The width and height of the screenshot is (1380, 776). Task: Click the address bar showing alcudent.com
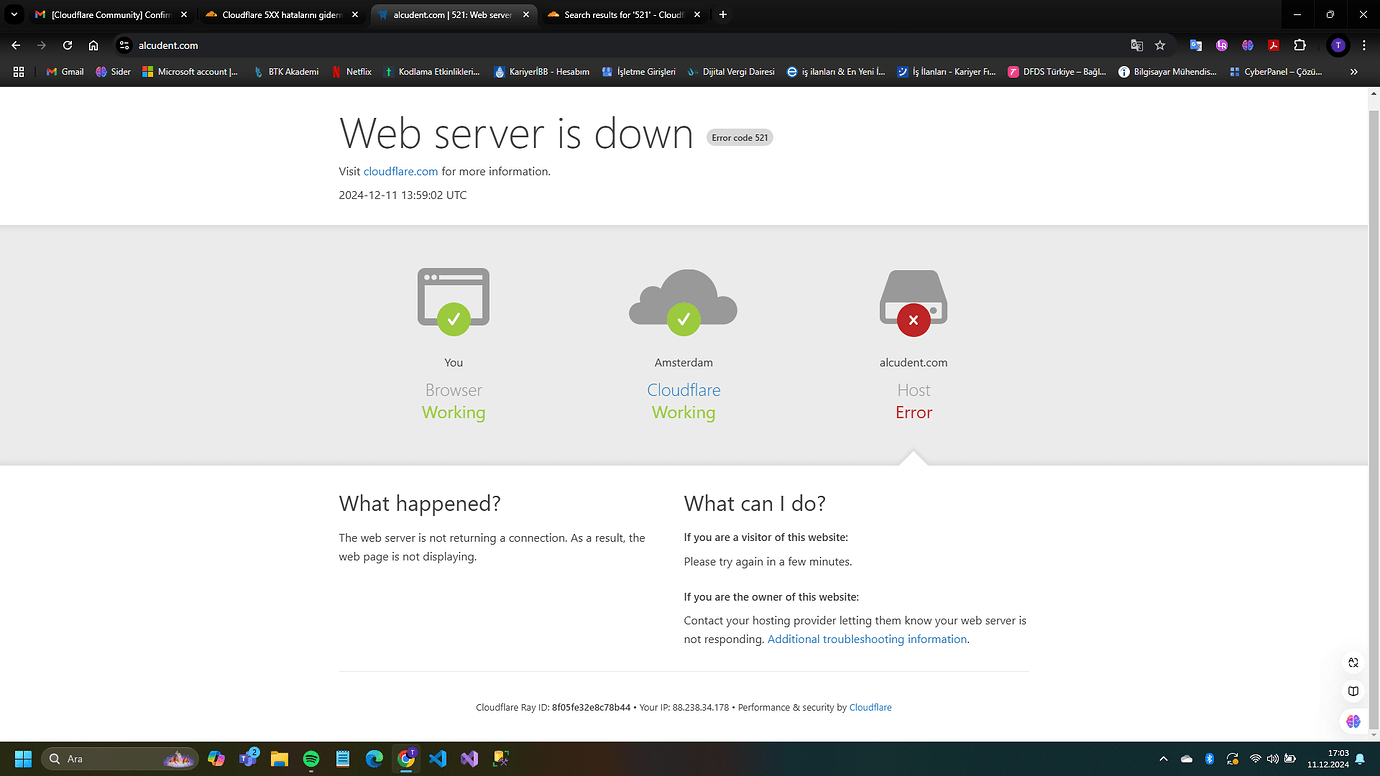pyautogui.click(x=630, y=45)
